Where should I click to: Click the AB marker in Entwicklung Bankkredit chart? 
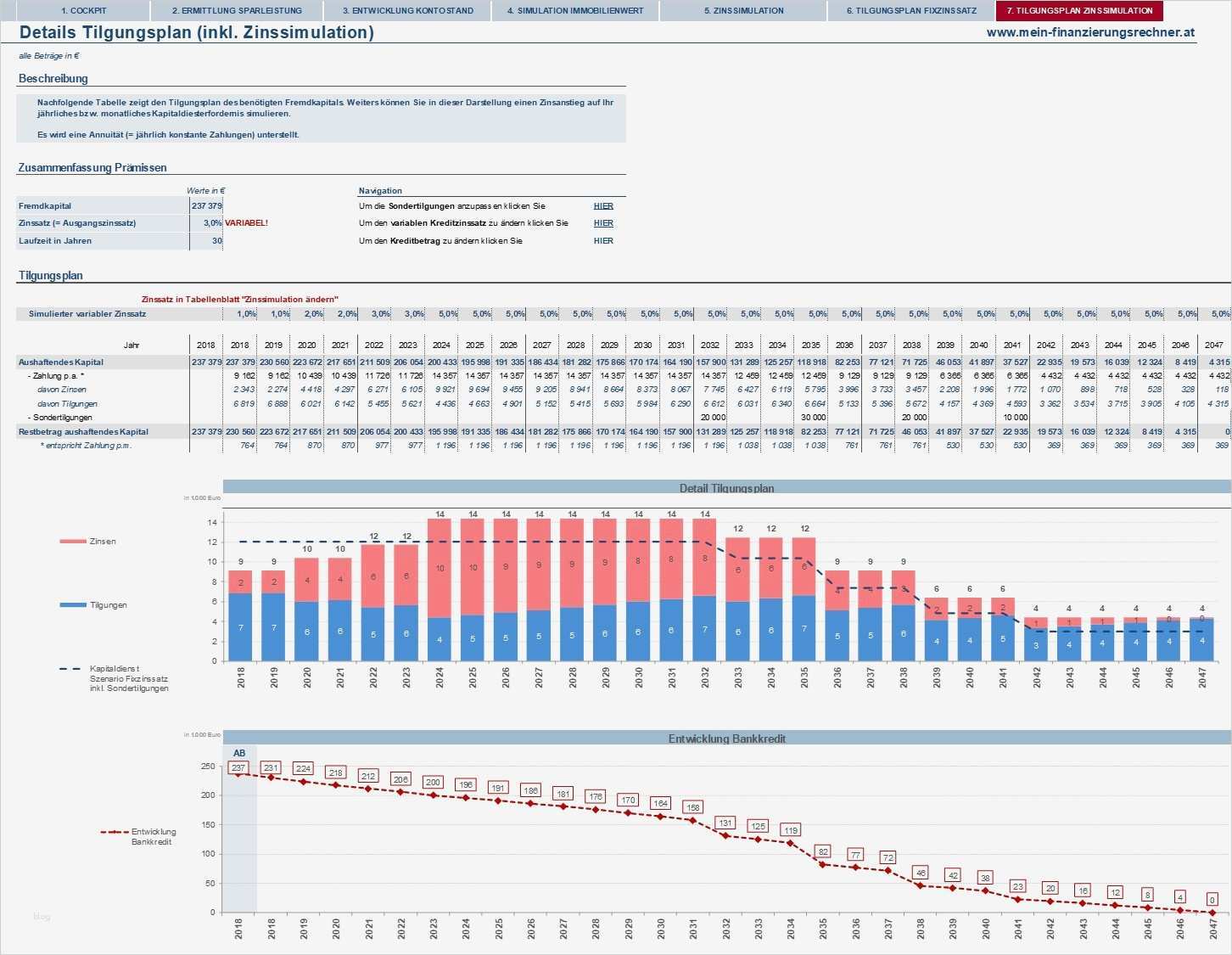pyautogui.click(x=238, y=753)
